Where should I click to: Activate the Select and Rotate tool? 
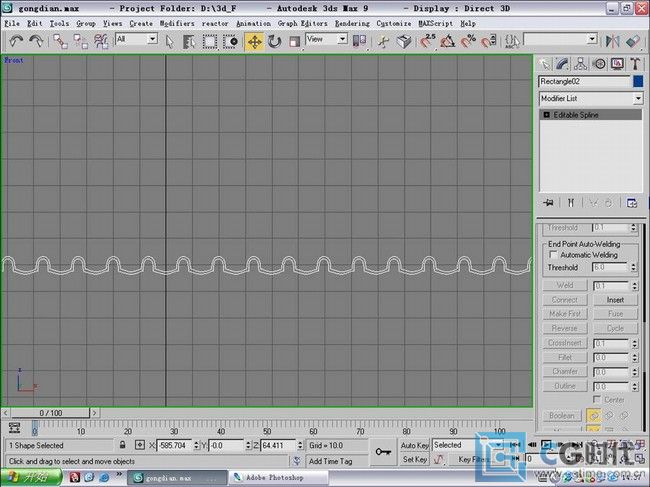[x=274, y=41]
